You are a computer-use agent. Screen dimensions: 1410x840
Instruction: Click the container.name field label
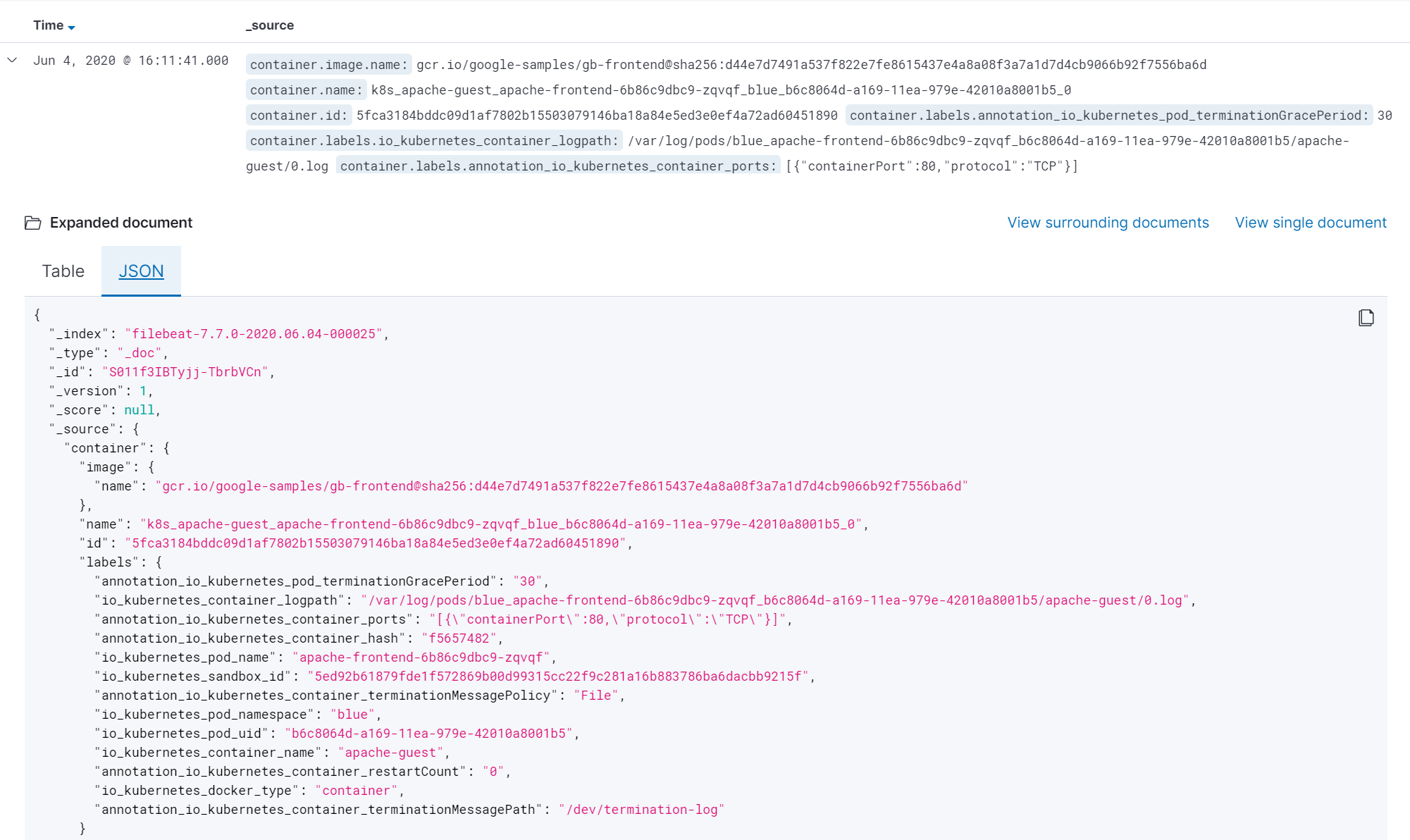[306, 90]
